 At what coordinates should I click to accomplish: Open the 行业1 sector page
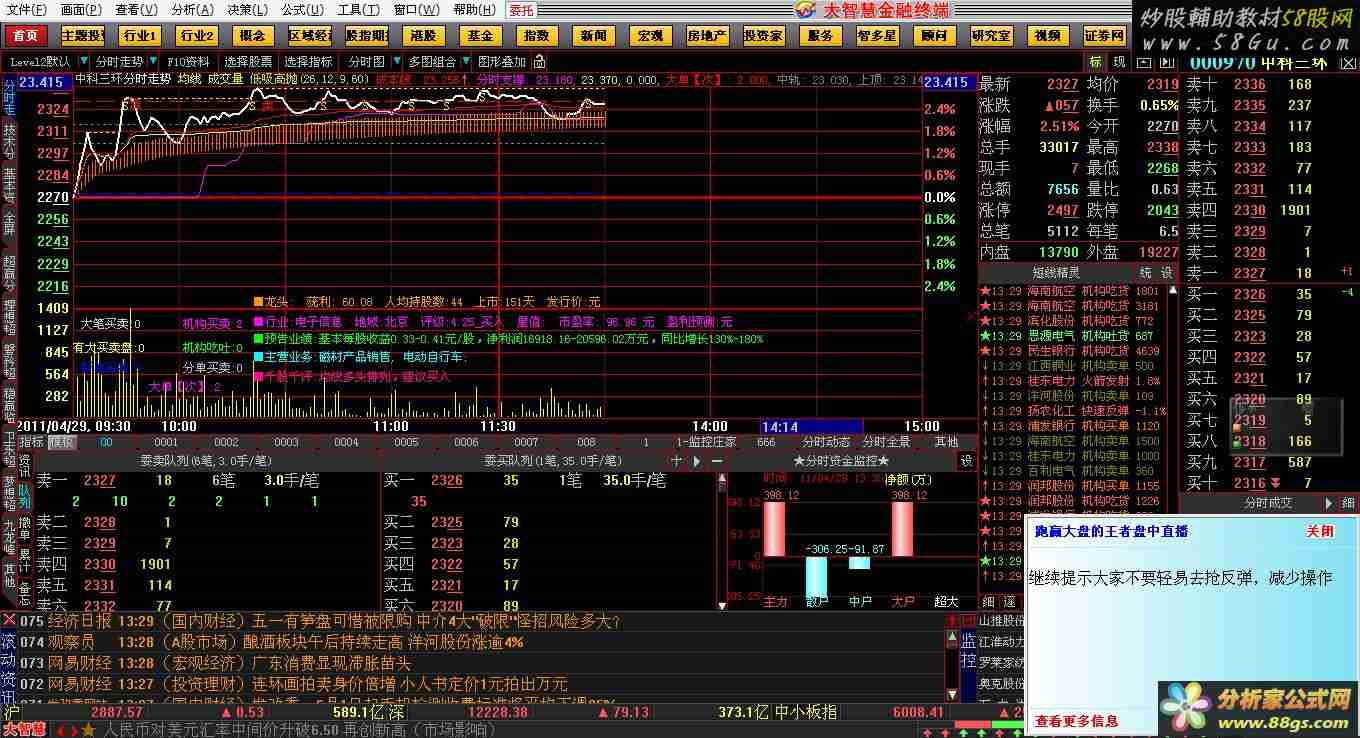click(x=139, y=36)
